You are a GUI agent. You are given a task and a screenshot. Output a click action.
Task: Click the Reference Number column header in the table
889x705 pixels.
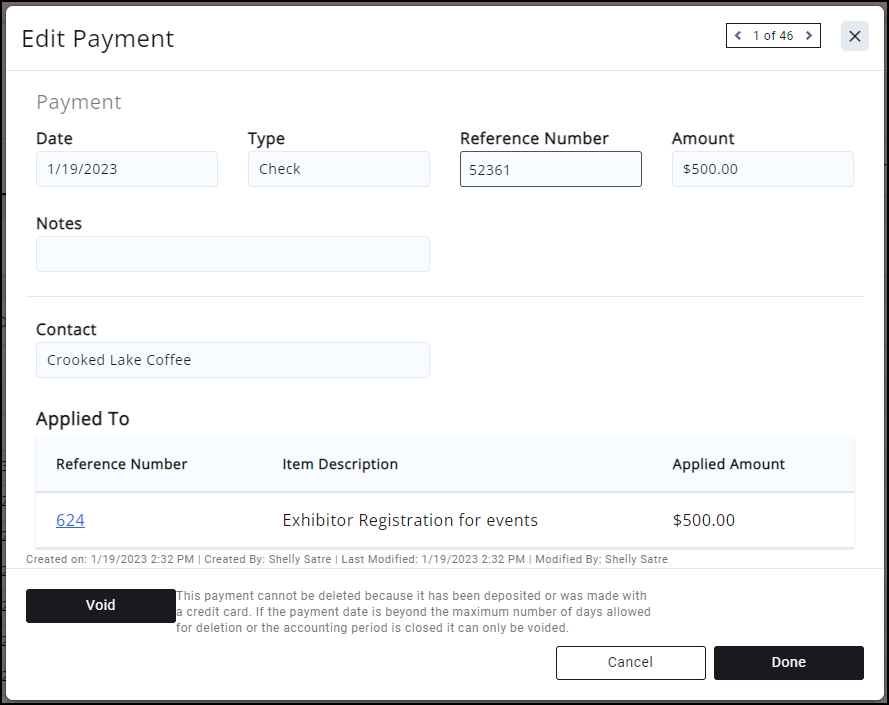coord(121,464)
